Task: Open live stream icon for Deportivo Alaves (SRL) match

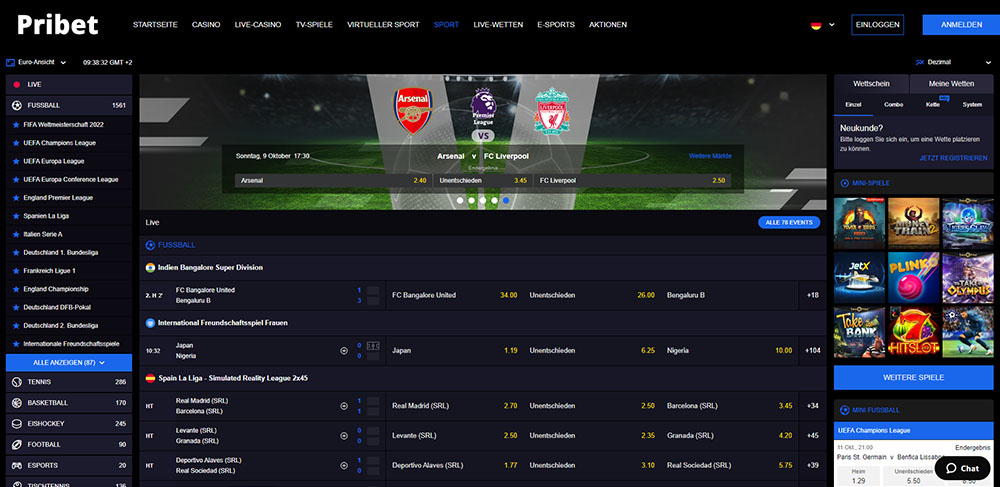Action: (x=344, y=465)
